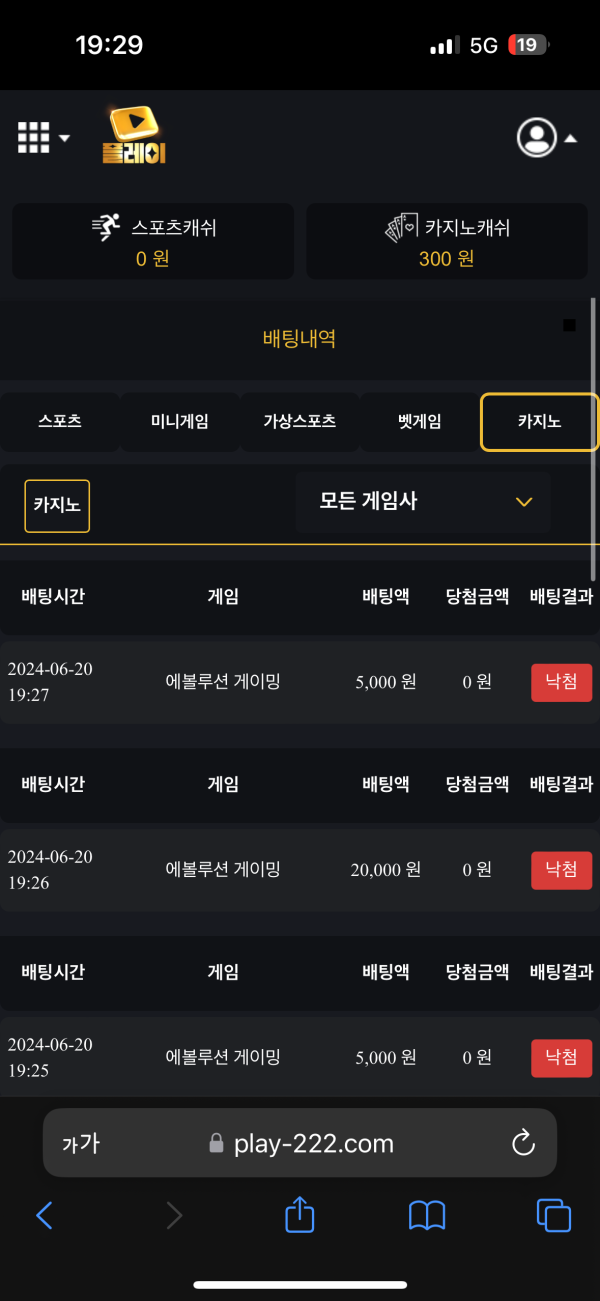Viewport: 600px width, 1301px height.
Task: Expand the 모든 게임사 dropdown
Action: (423, 502)
